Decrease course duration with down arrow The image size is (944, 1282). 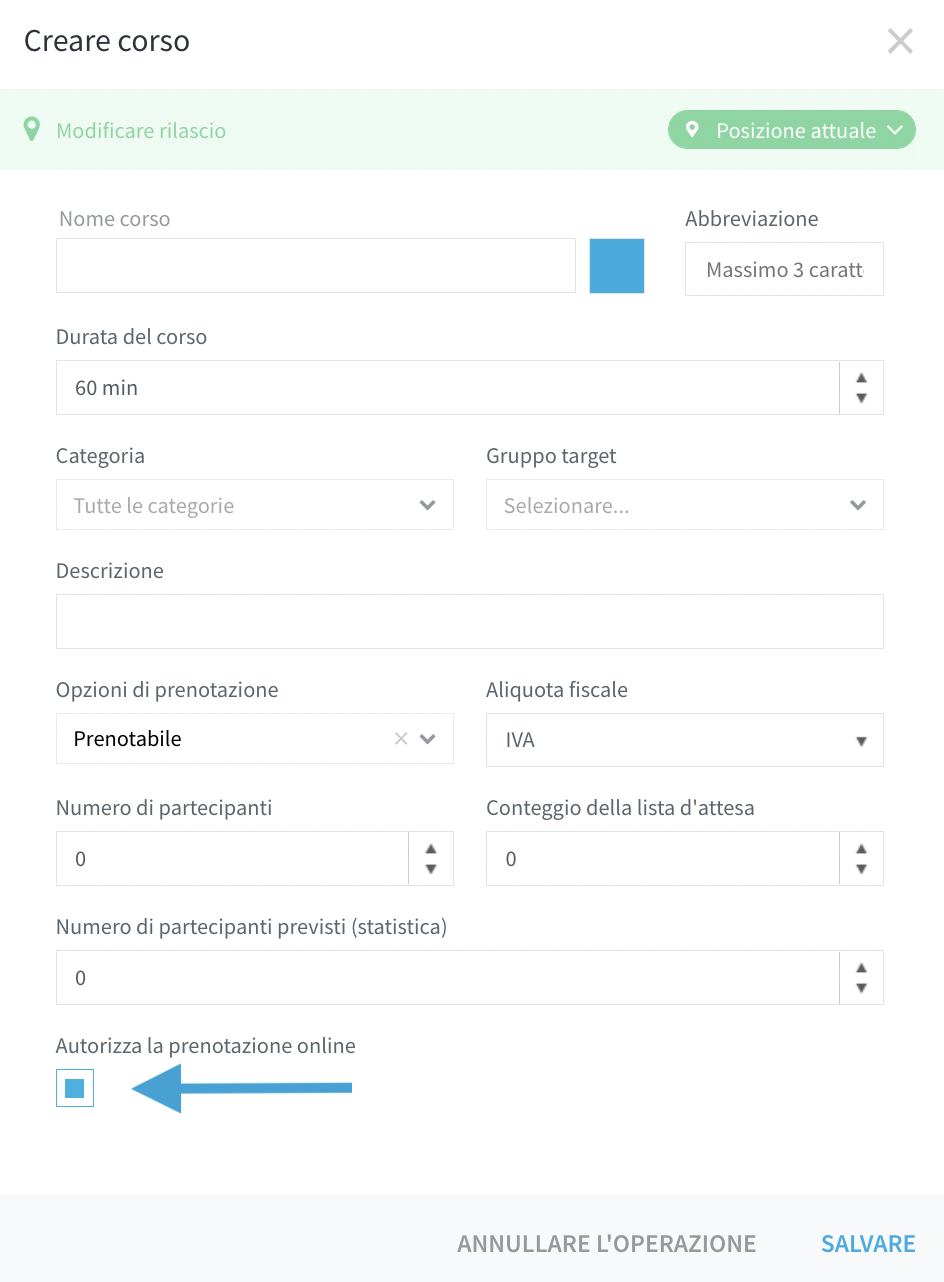click(861, 398)
